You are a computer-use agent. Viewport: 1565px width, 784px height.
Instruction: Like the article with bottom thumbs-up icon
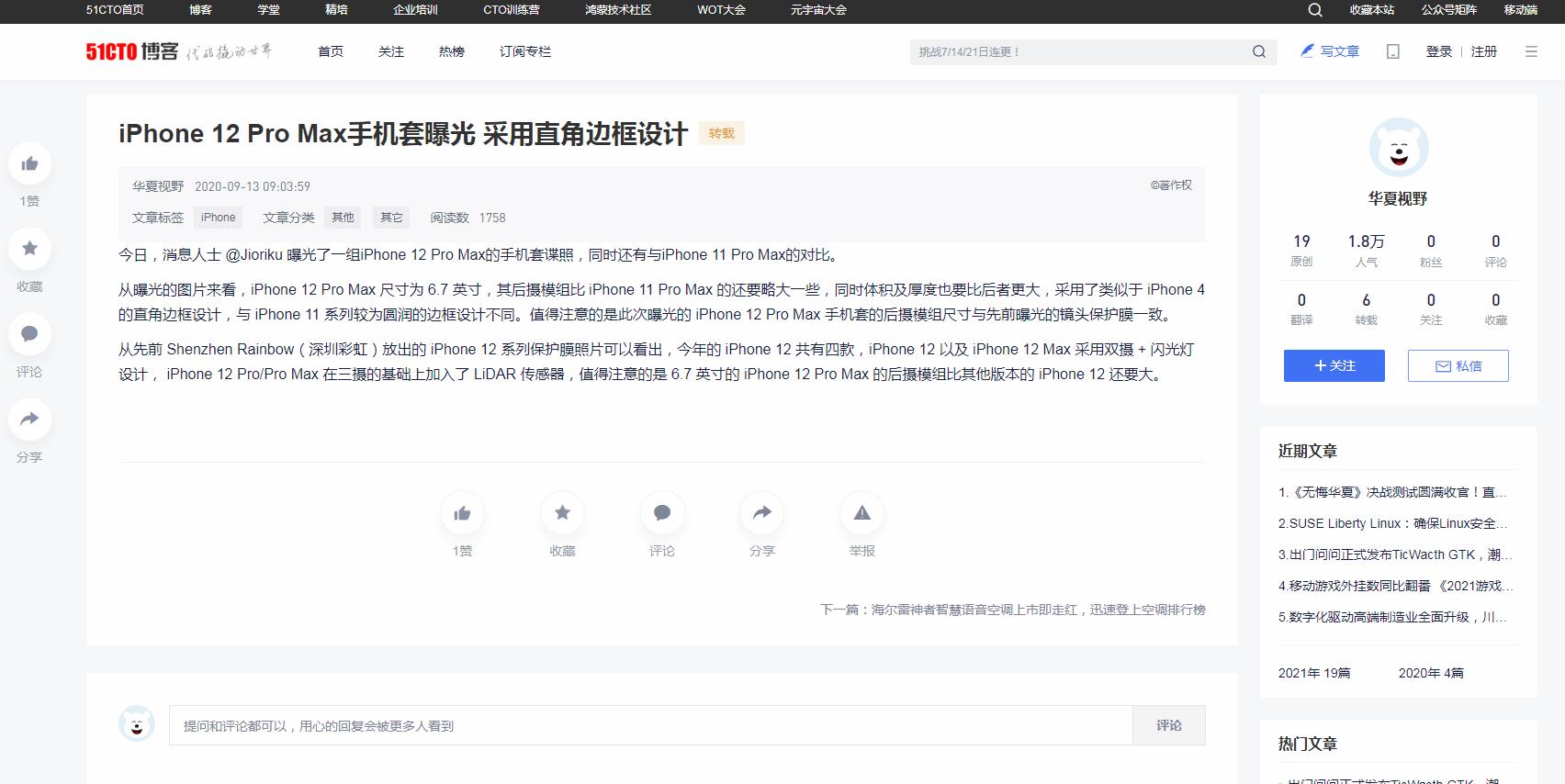click(x=462, y=513)
